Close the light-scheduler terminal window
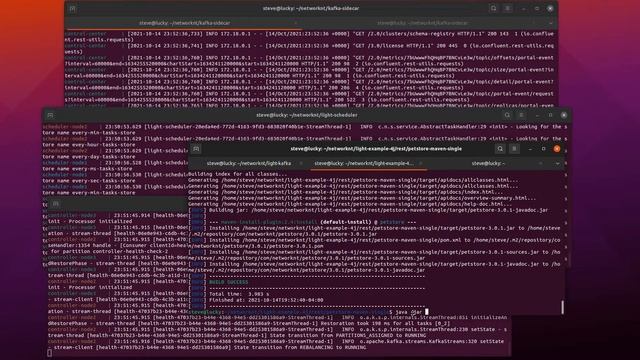 pyautogui.click(x=564, y=116)
